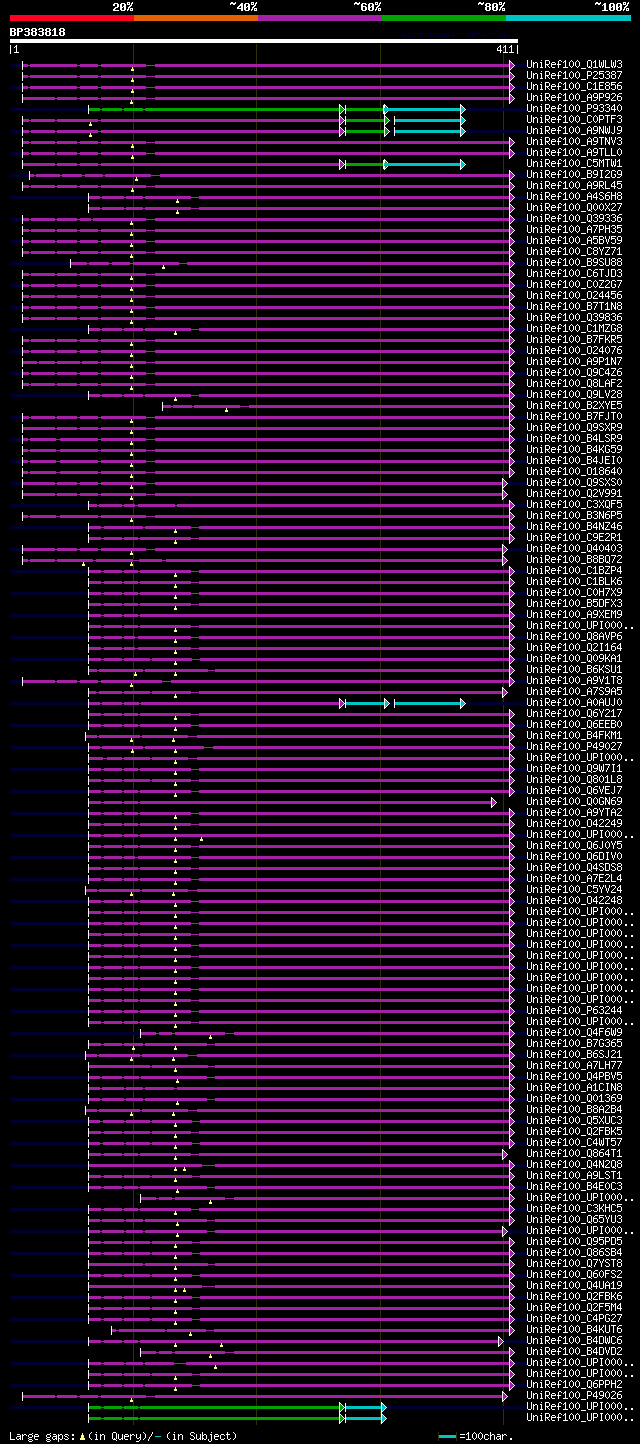Select UniRef100_A7LH77 label
Screen dimensions: 640x1444
click(574, 1065)
